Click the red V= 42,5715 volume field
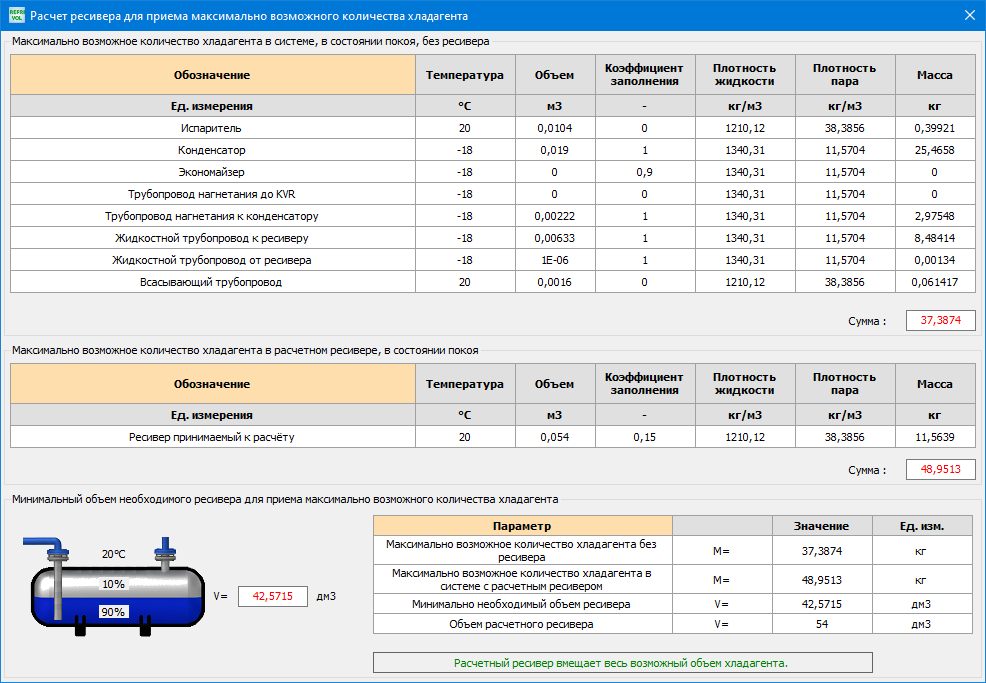The height and width of the screenshot is (683, 986). pyautogui.click(x=272, y=596)
